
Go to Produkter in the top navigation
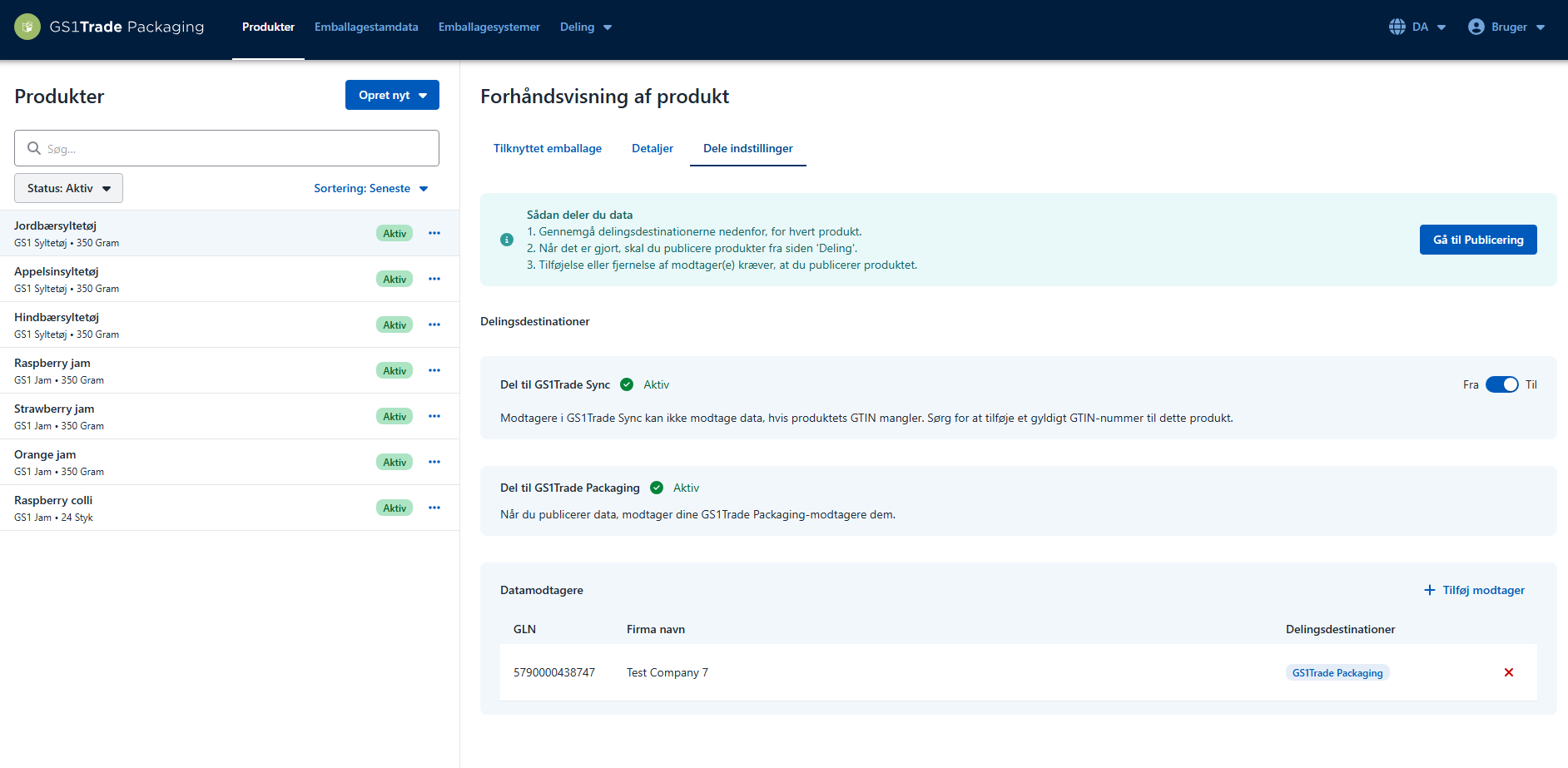click(268, 27)
